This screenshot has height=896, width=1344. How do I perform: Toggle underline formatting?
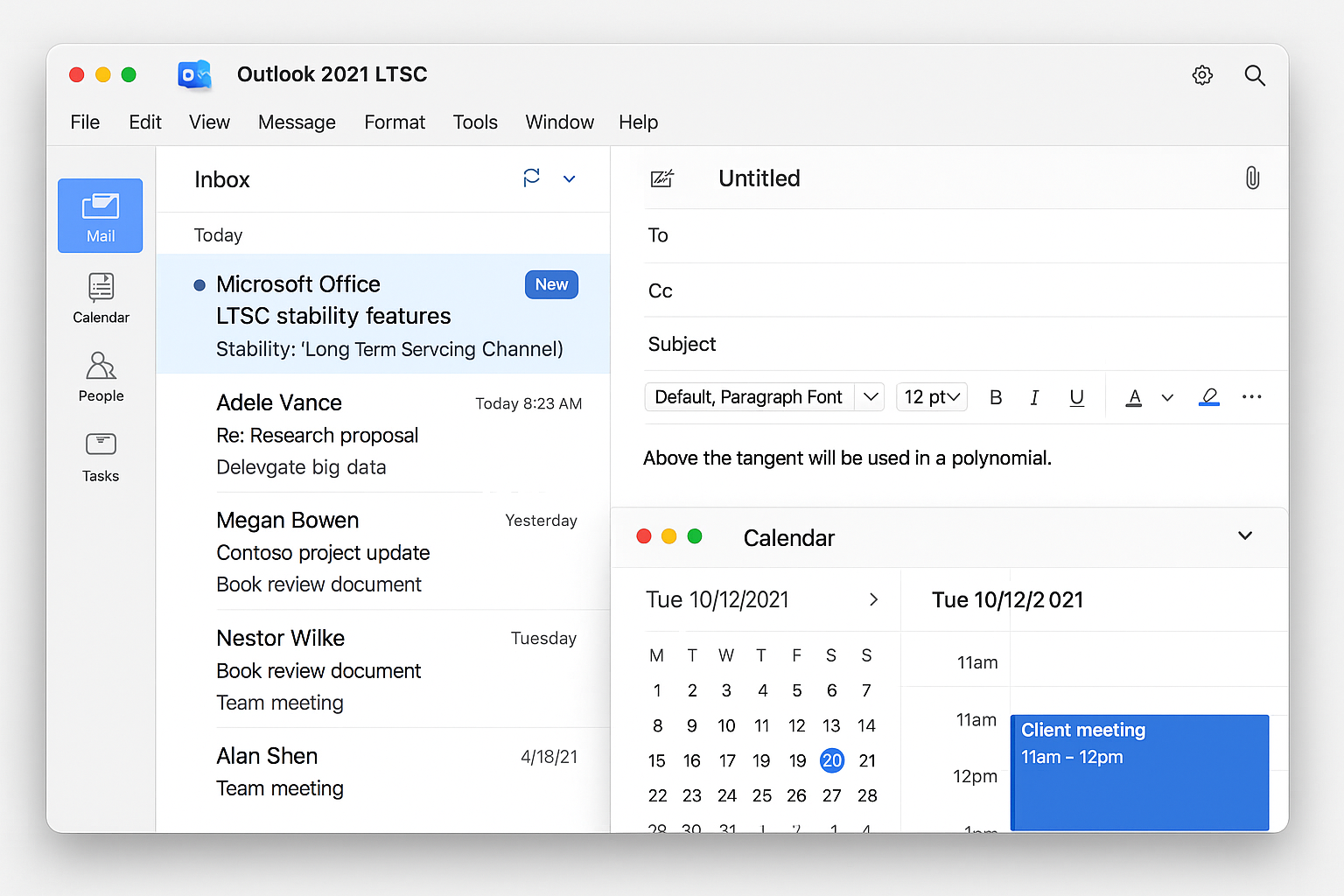(x=1076, y=397)
